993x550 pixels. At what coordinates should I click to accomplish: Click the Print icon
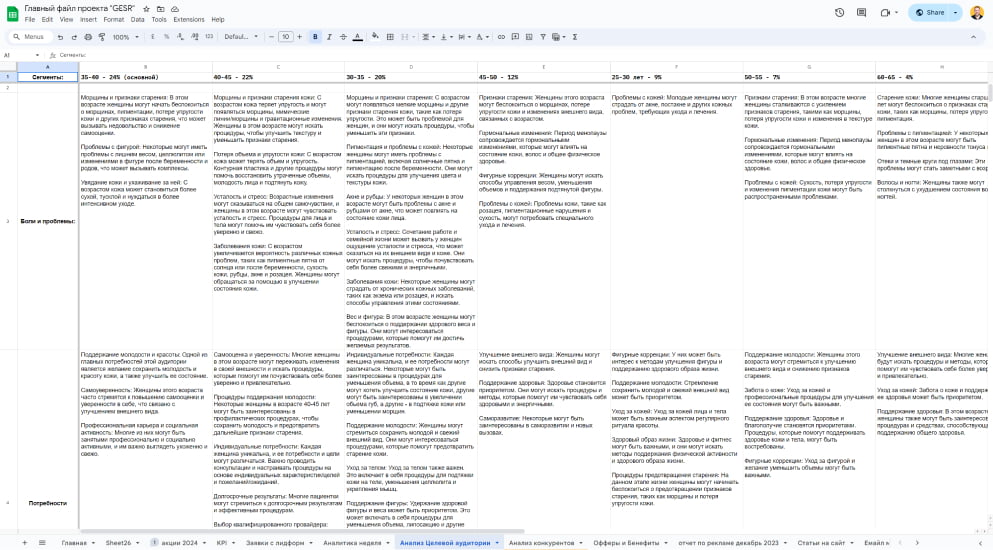pyautogui.click(x=88, y=37)
